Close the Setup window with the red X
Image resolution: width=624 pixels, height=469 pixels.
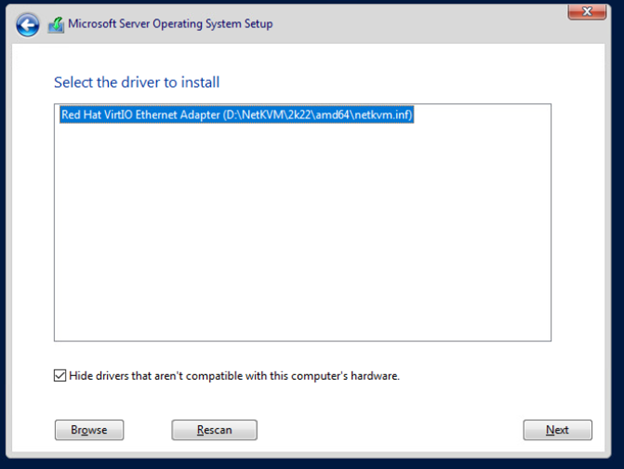pyautogui.click(x=587, y=12)
